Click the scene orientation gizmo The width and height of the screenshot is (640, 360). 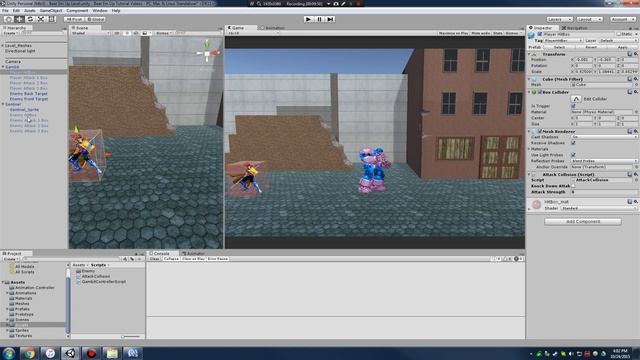[x=207, y=53]
